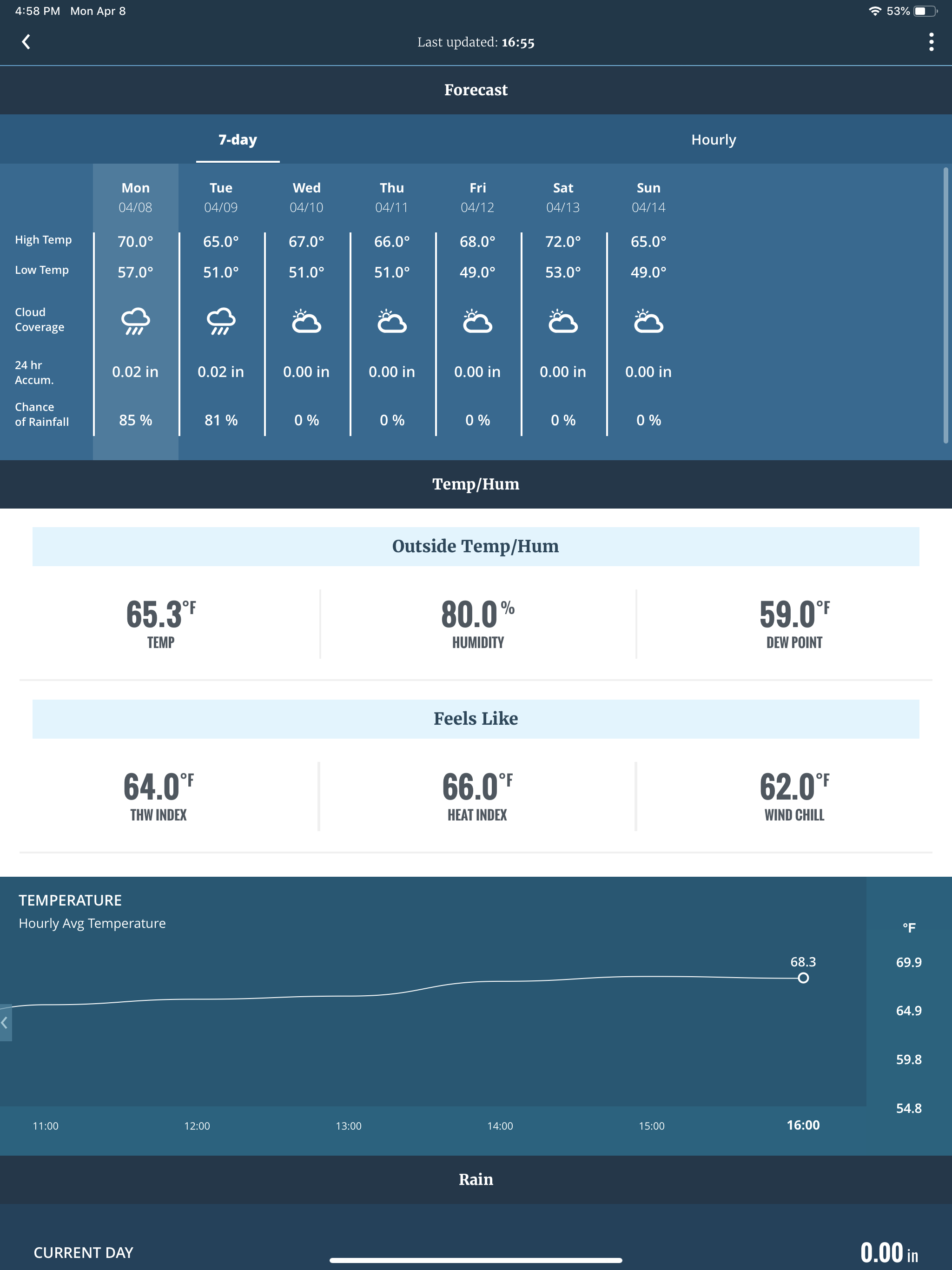Tap Wednesday's partly cloudy icon
The image size is (952, 1270).
306,322
